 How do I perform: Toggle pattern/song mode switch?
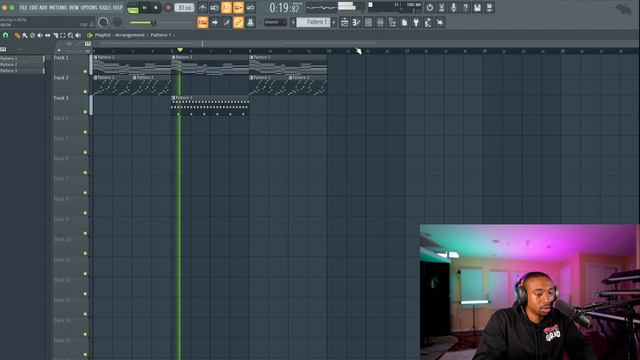[x=133, y=8]
